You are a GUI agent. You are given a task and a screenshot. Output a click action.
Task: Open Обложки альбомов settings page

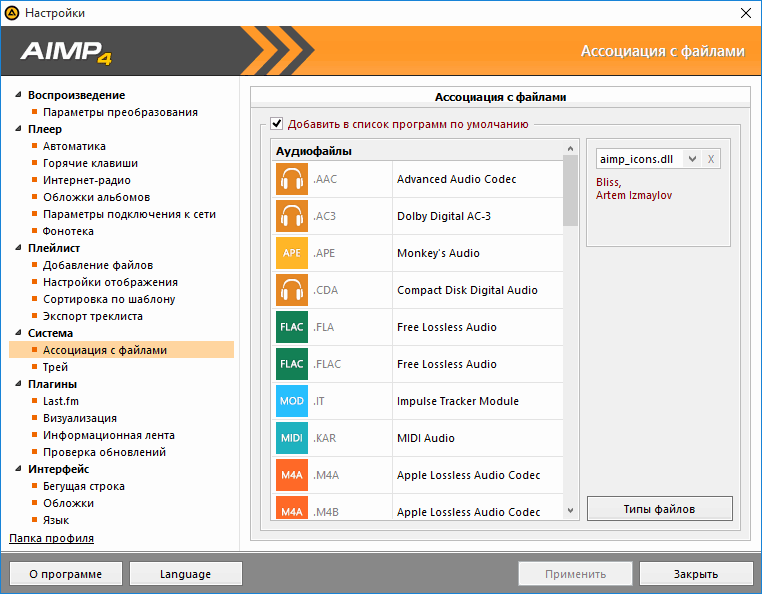[x=96, y=197]
